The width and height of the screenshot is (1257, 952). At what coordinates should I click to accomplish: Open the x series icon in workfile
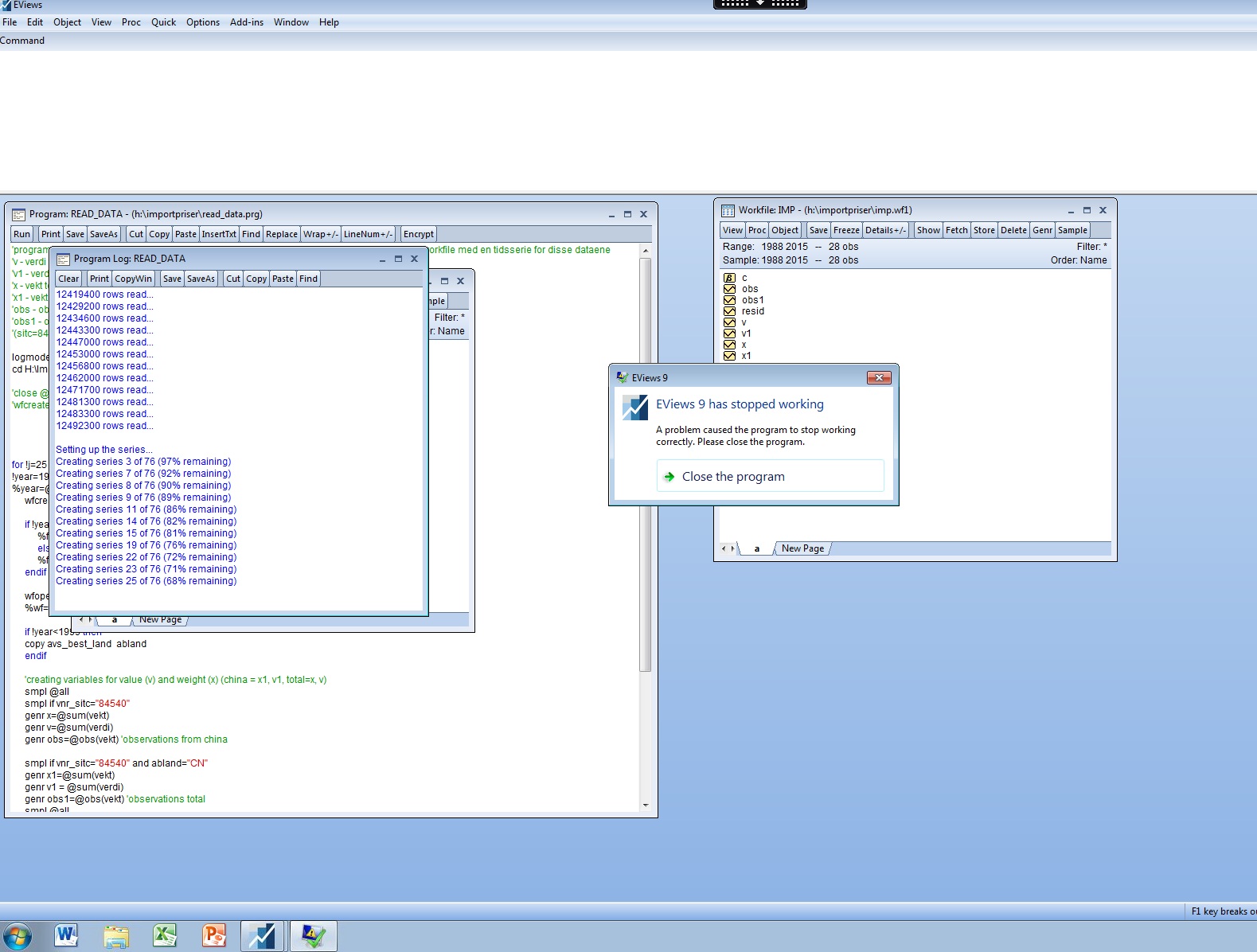pos(729,345)
